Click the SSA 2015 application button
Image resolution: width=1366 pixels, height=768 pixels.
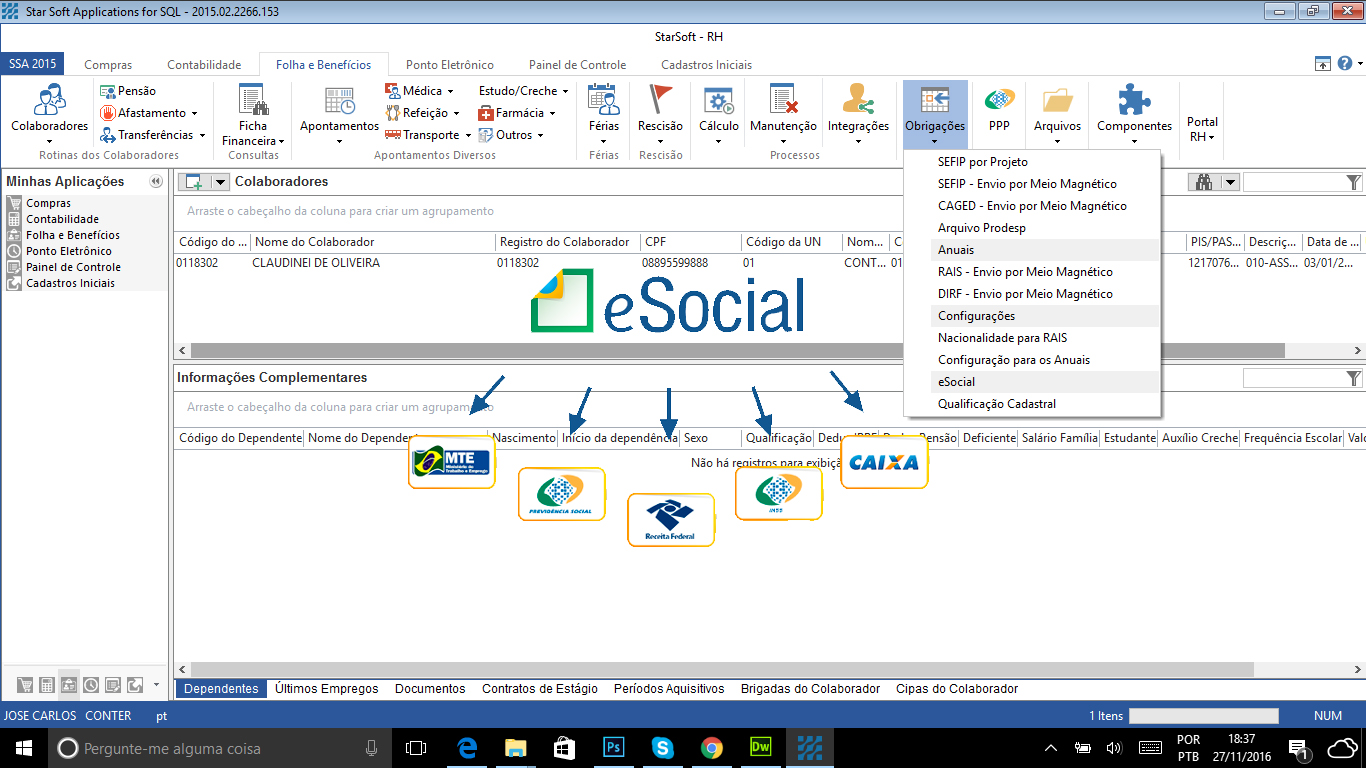click(x=32, y=64)
